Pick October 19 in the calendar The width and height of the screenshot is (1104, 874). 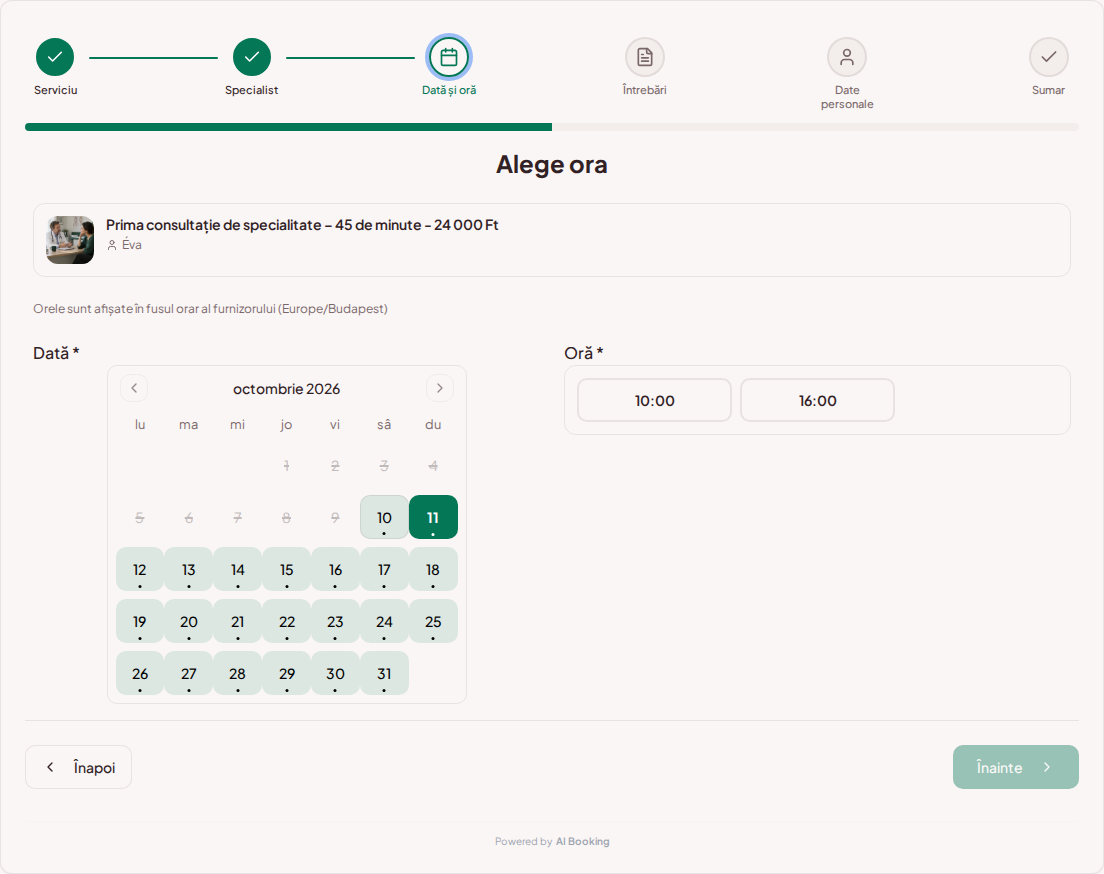(139, 622)
